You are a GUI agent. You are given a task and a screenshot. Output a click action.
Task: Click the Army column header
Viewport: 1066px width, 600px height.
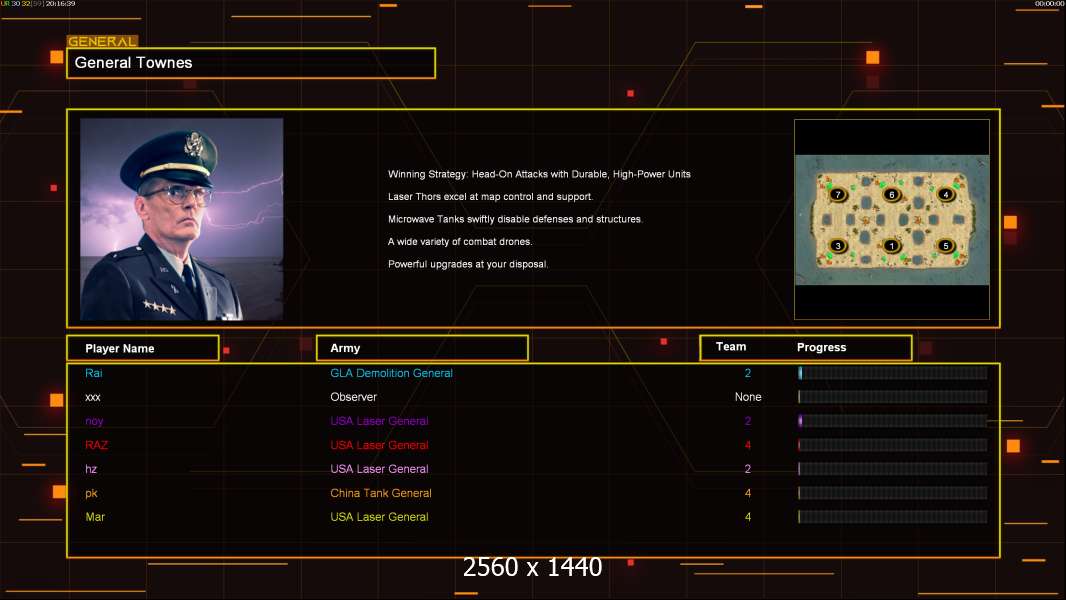coord(422,348)
